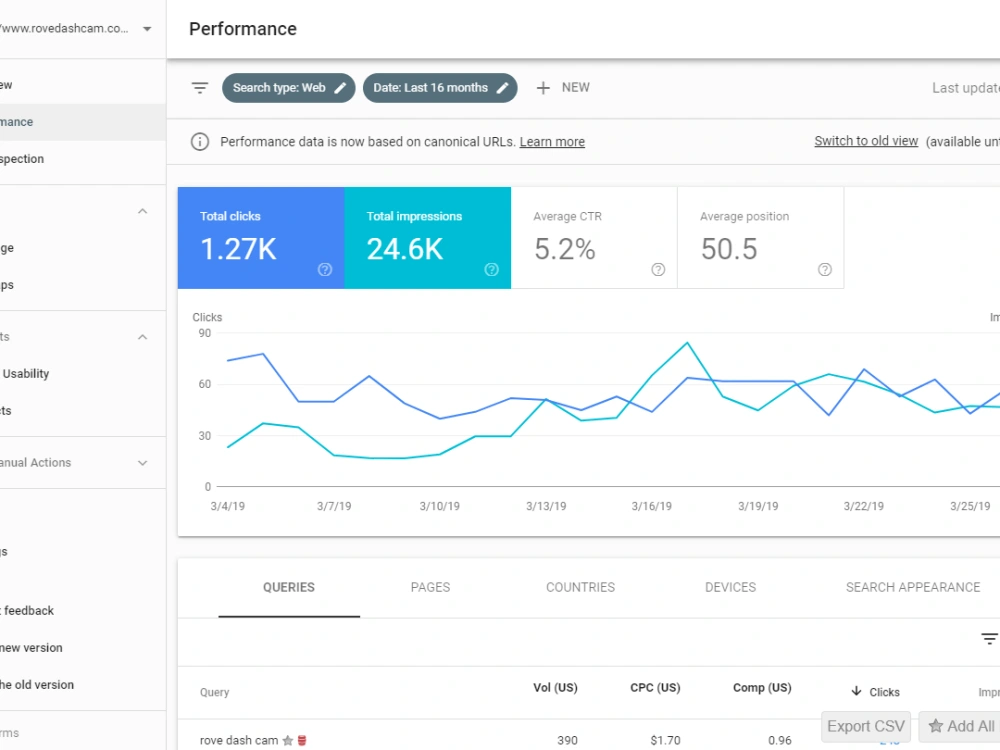Open help icon on Total impressions card

pos(491,270)
